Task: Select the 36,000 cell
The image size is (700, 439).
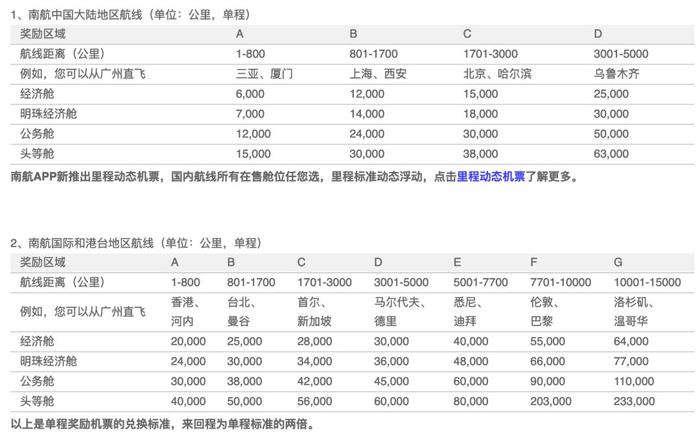Action: (391, 361)
